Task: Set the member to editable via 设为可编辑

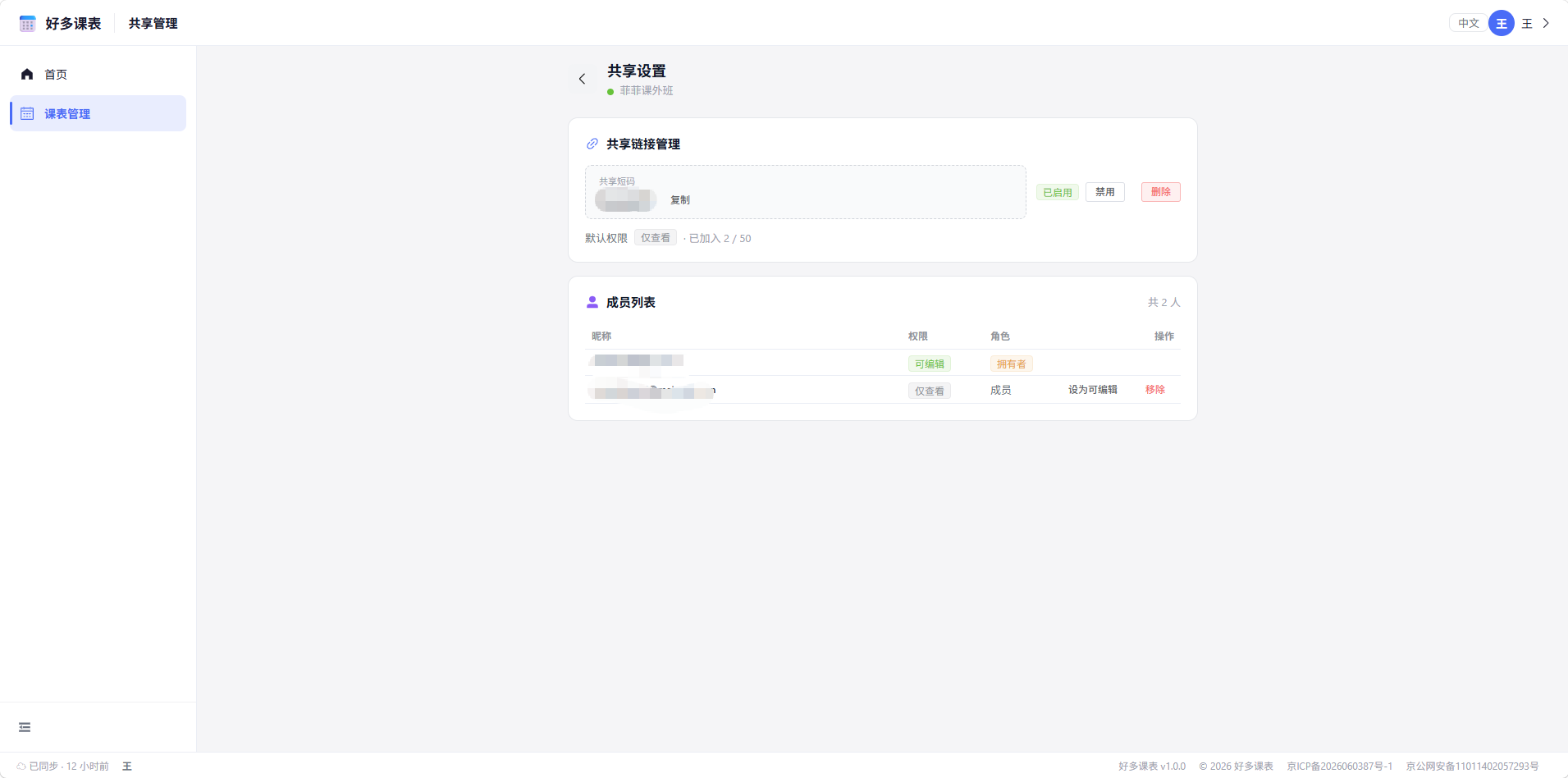Action: 1093,390
